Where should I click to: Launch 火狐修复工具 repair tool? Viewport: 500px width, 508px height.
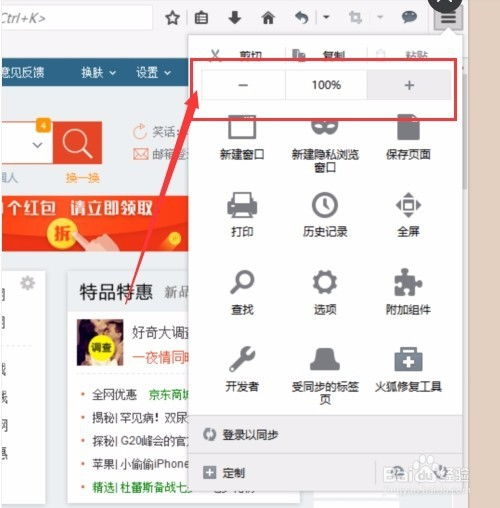pyautogui.click(x=408, y=369)
